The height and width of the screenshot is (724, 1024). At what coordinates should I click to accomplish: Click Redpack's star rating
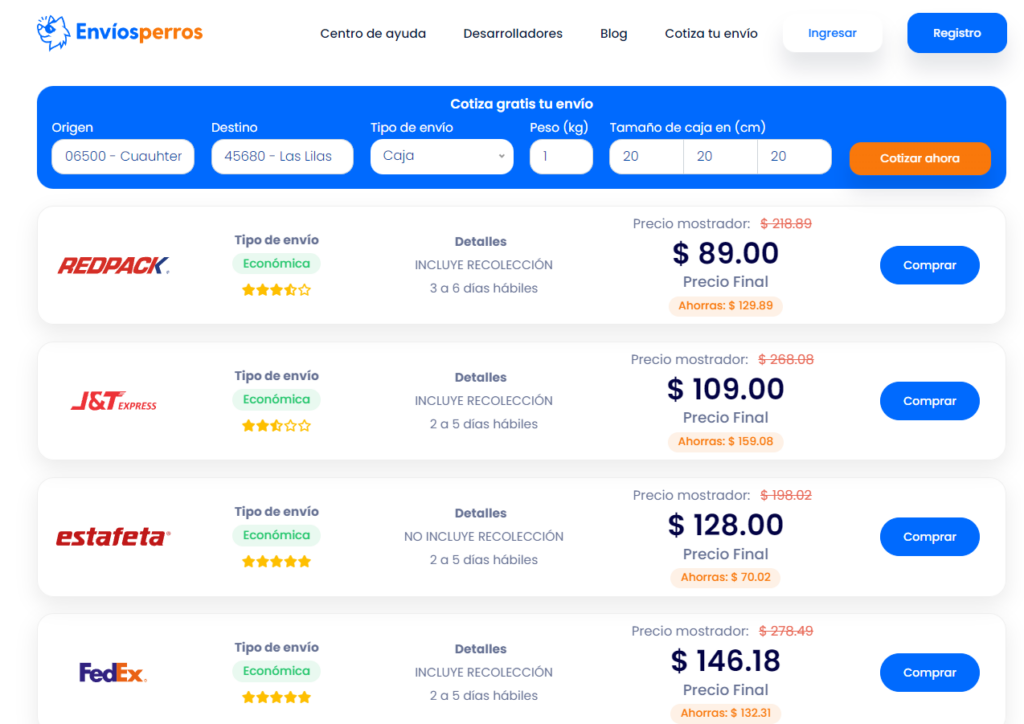[x=276, y=290]
